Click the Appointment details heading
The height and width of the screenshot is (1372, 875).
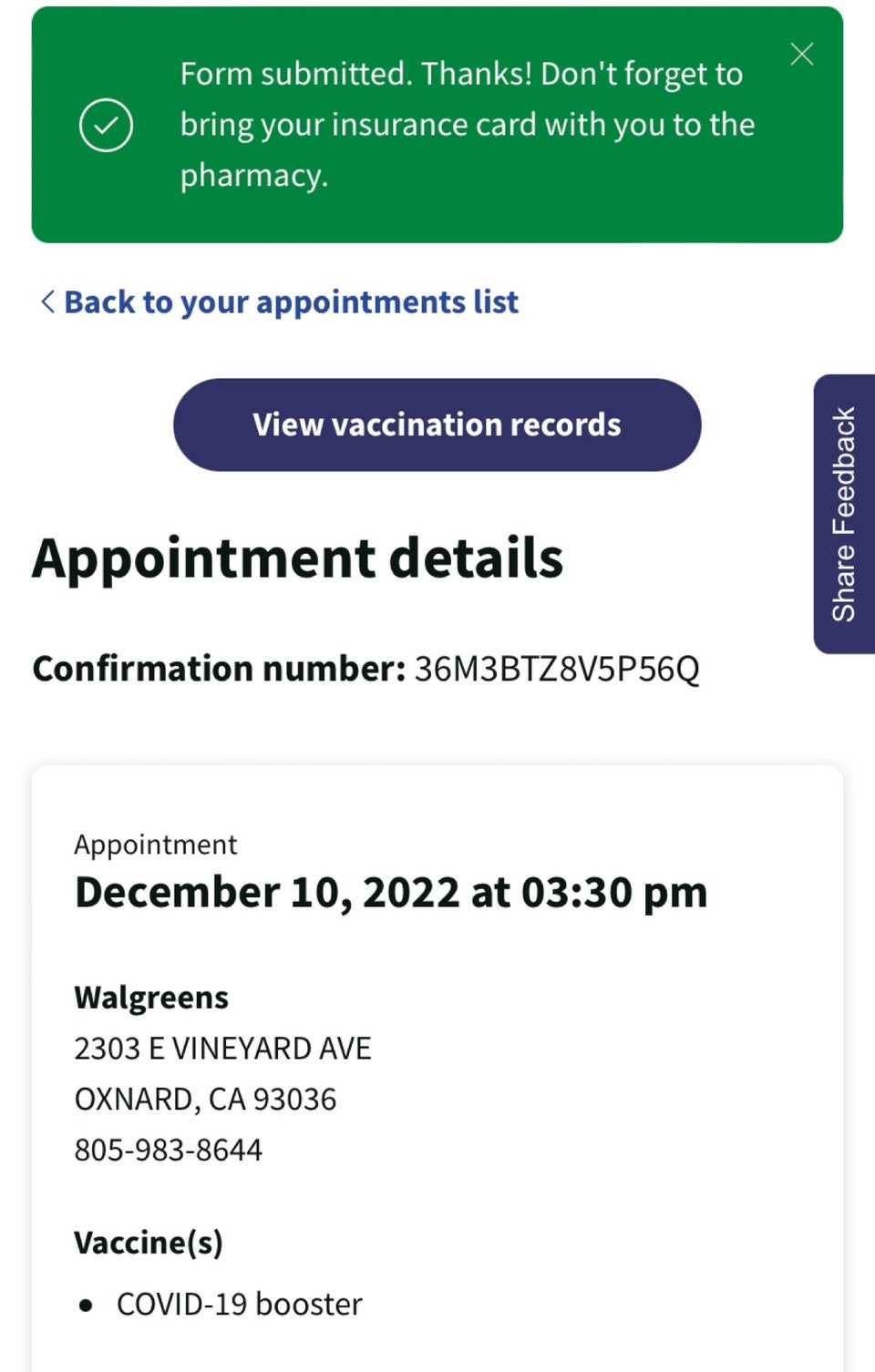click(x=297, y=558)
